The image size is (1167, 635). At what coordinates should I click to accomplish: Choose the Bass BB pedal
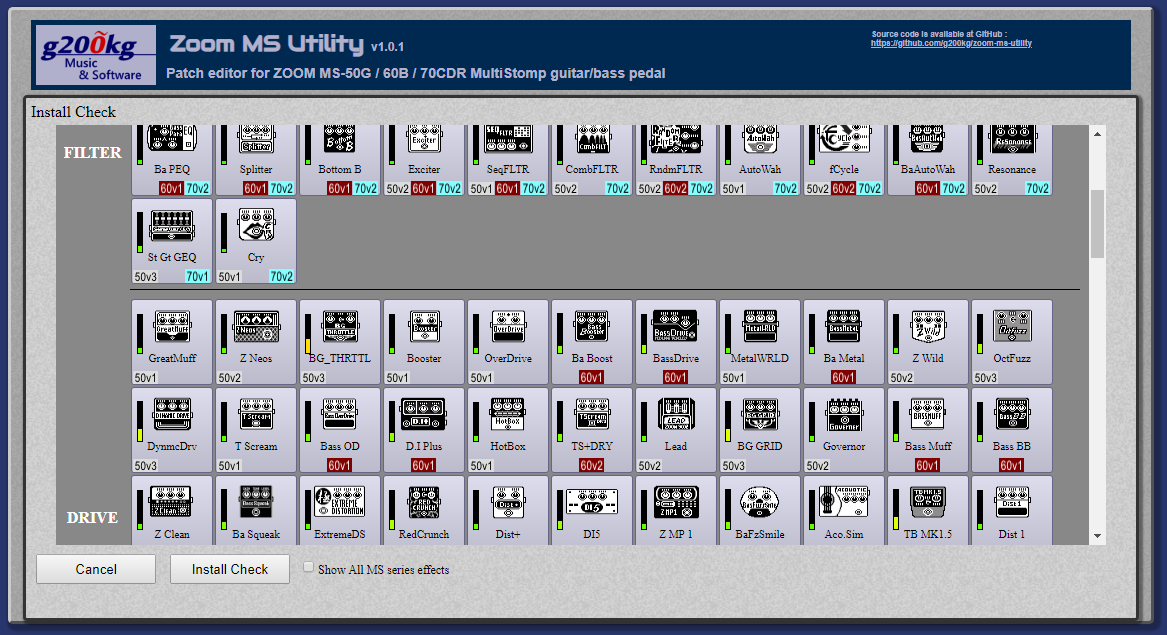[x=1013, y=430]
